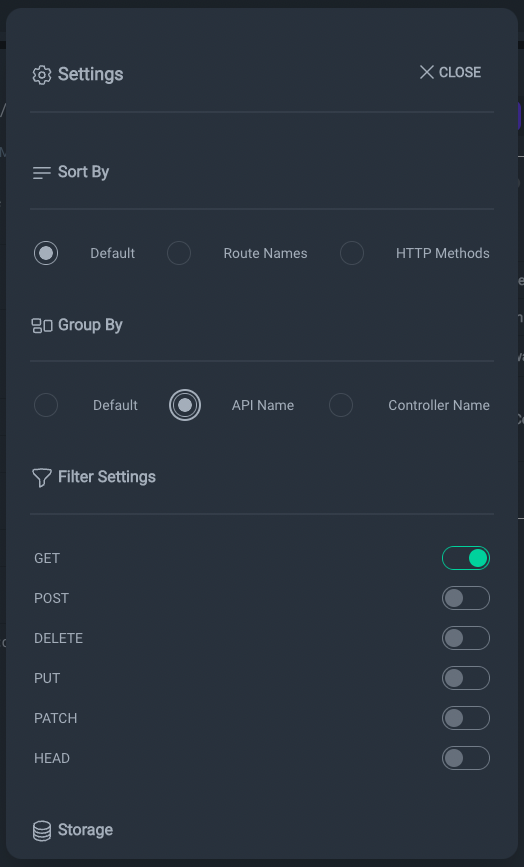Screen dimensions: 524x867
Task: Click the Filter Settings funnel icon
Action: click(42, 478)
